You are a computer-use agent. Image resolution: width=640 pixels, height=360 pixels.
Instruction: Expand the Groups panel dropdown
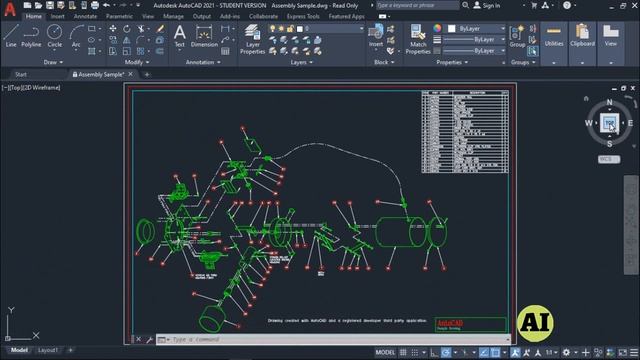[523, 62]
